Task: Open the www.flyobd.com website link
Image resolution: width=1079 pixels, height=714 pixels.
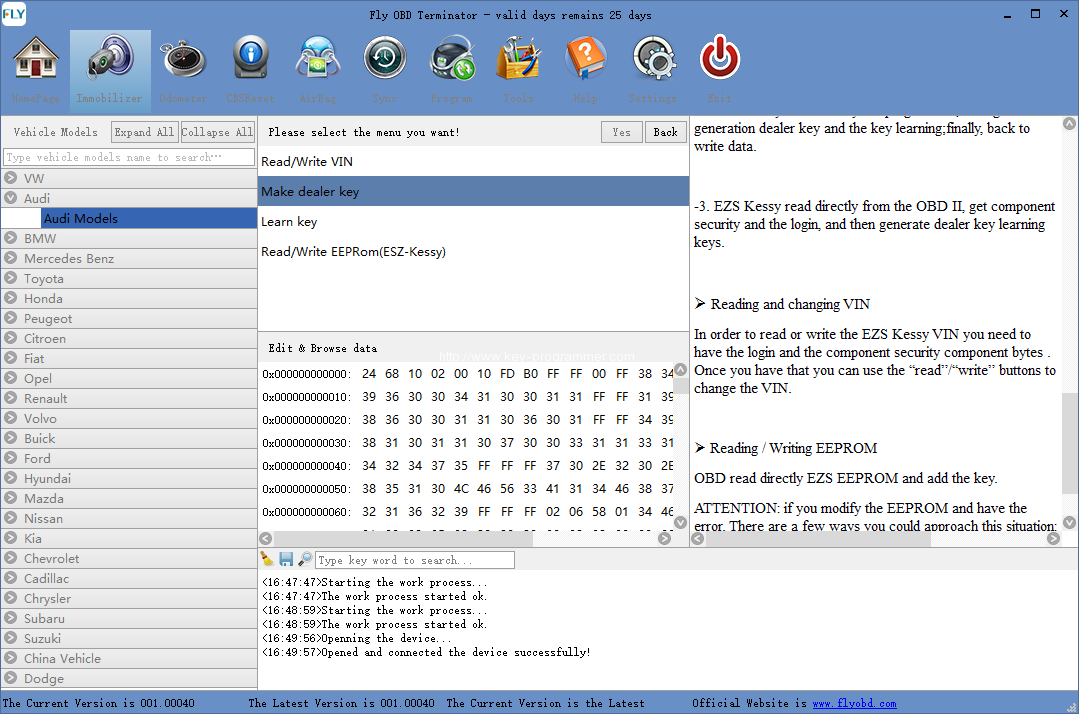Action: click(x=854, y=704)
